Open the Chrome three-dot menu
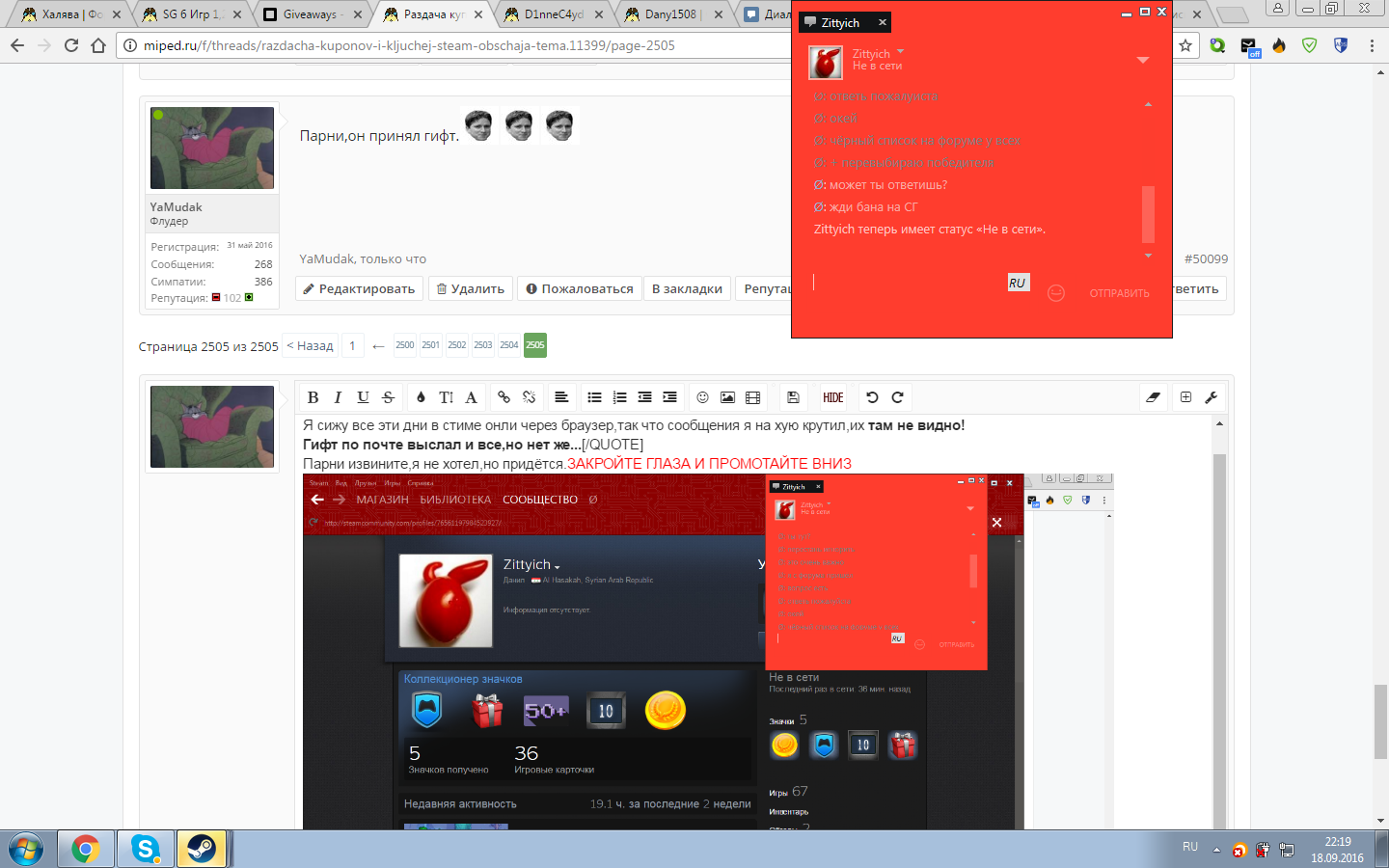 point(1372,45)
